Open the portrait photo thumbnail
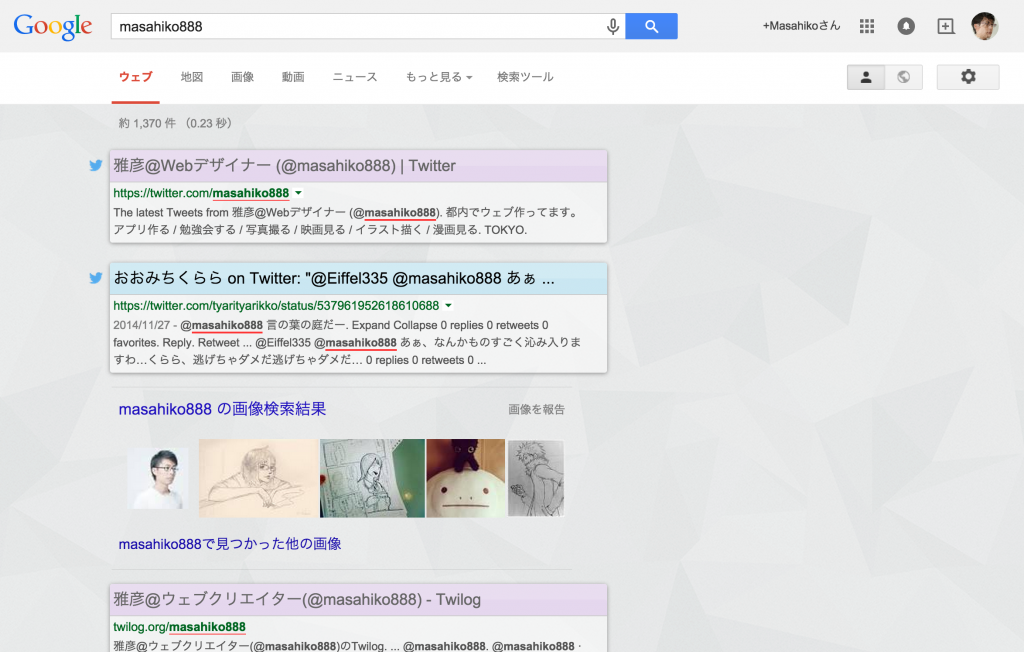Image resolution: width=1024 pixels, height=652 pixels. [x=157, y=478]
